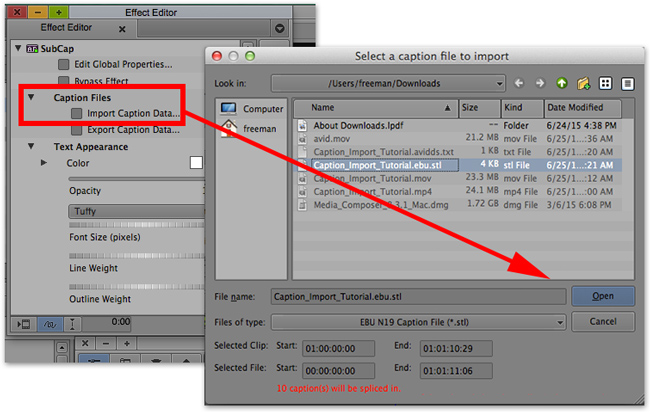Image resolution: width=650 pixels, height=412 pixels.
Task: Click the 0:00 timecode in Effect Editor
Action: click(121, 322)
